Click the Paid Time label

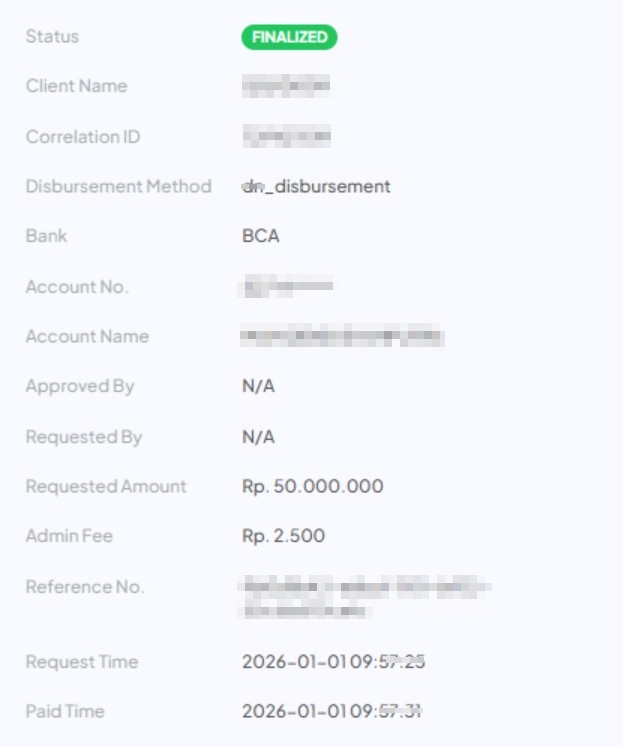pos(65,712)
